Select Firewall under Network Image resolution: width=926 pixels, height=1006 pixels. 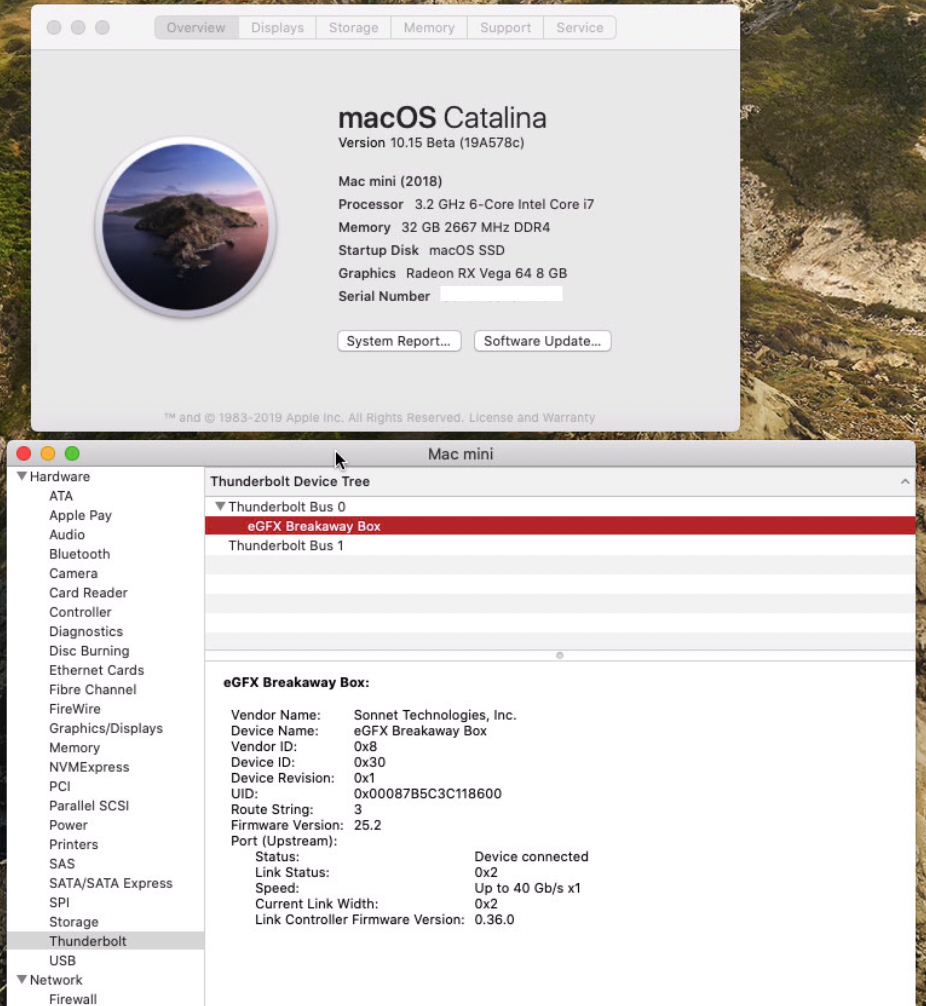click(73, 999)
